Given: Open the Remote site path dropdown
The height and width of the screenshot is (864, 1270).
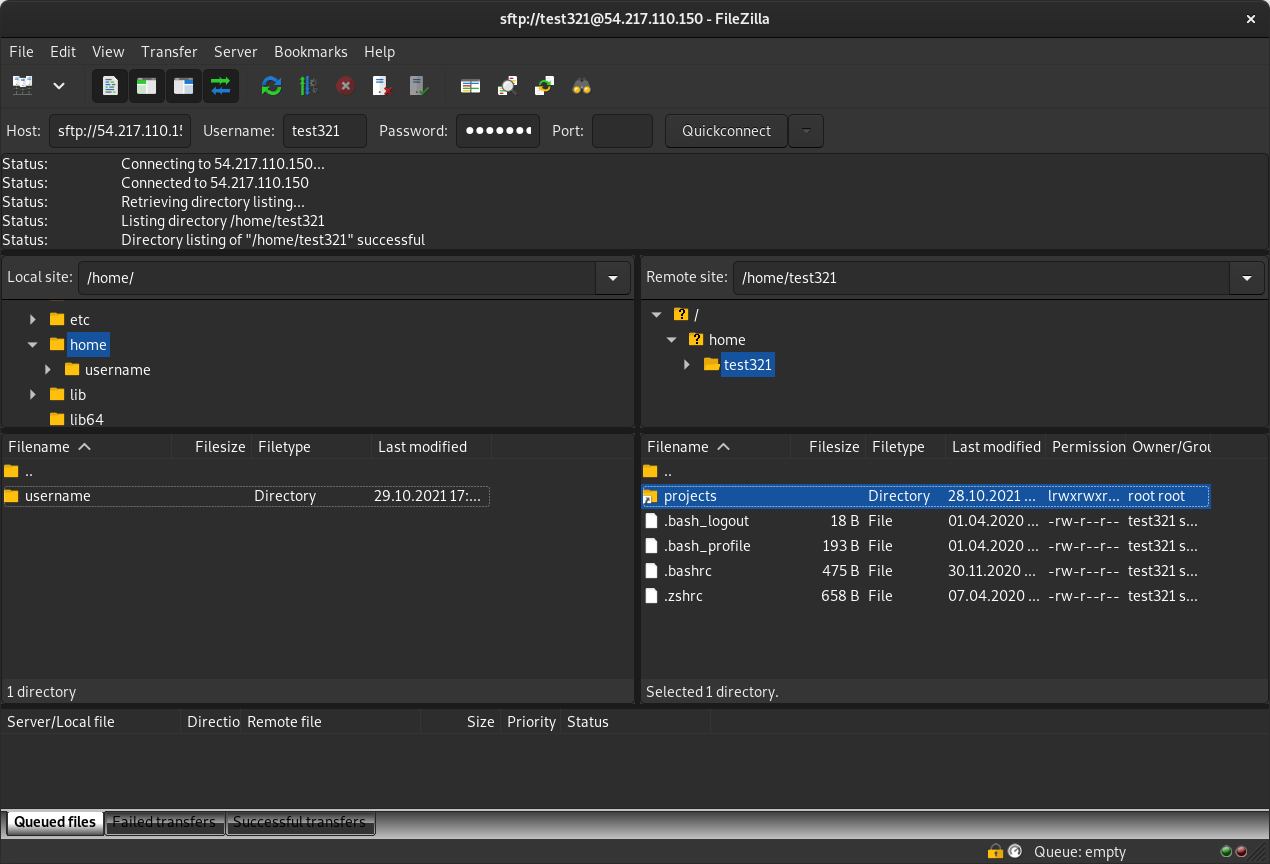Looking at the screenshot, I should [1246, 278].
